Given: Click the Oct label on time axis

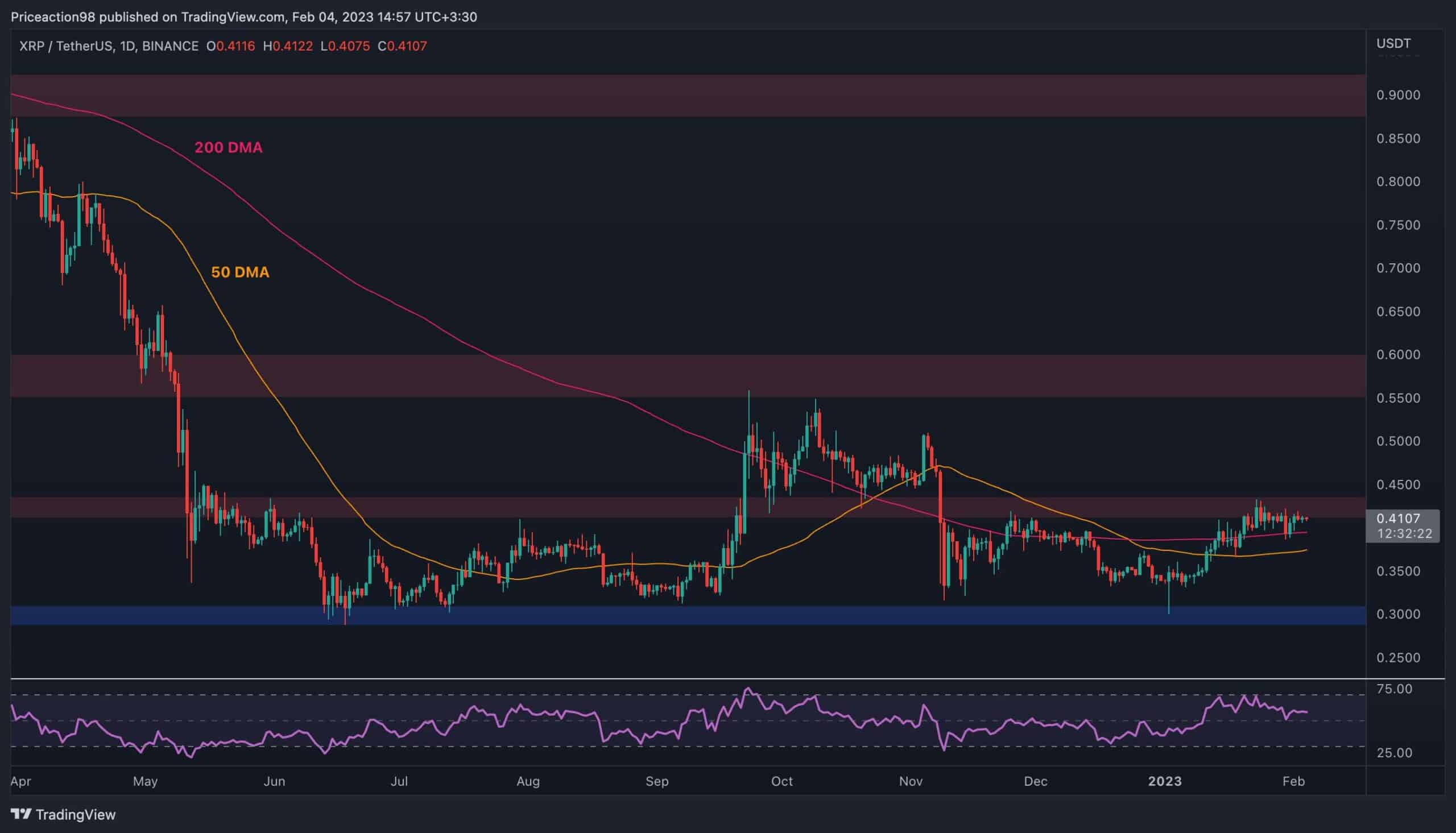Looking at the screenshot, I should (x=781, y=781).
